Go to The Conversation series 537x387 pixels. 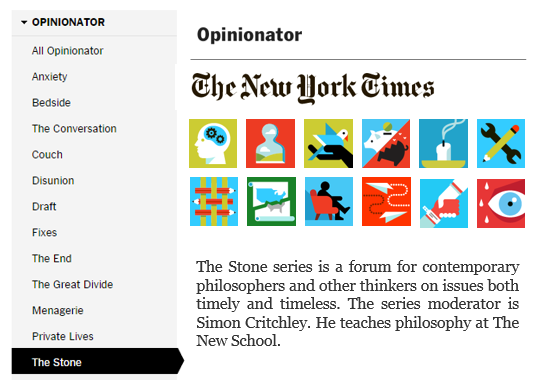click(x=74, y=129)
